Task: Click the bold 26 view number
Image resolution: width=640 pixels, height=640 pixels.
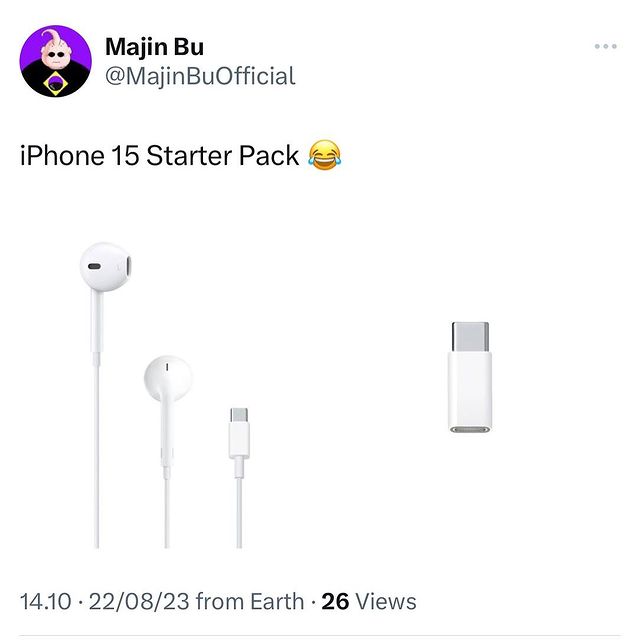Action: [335, 602]
